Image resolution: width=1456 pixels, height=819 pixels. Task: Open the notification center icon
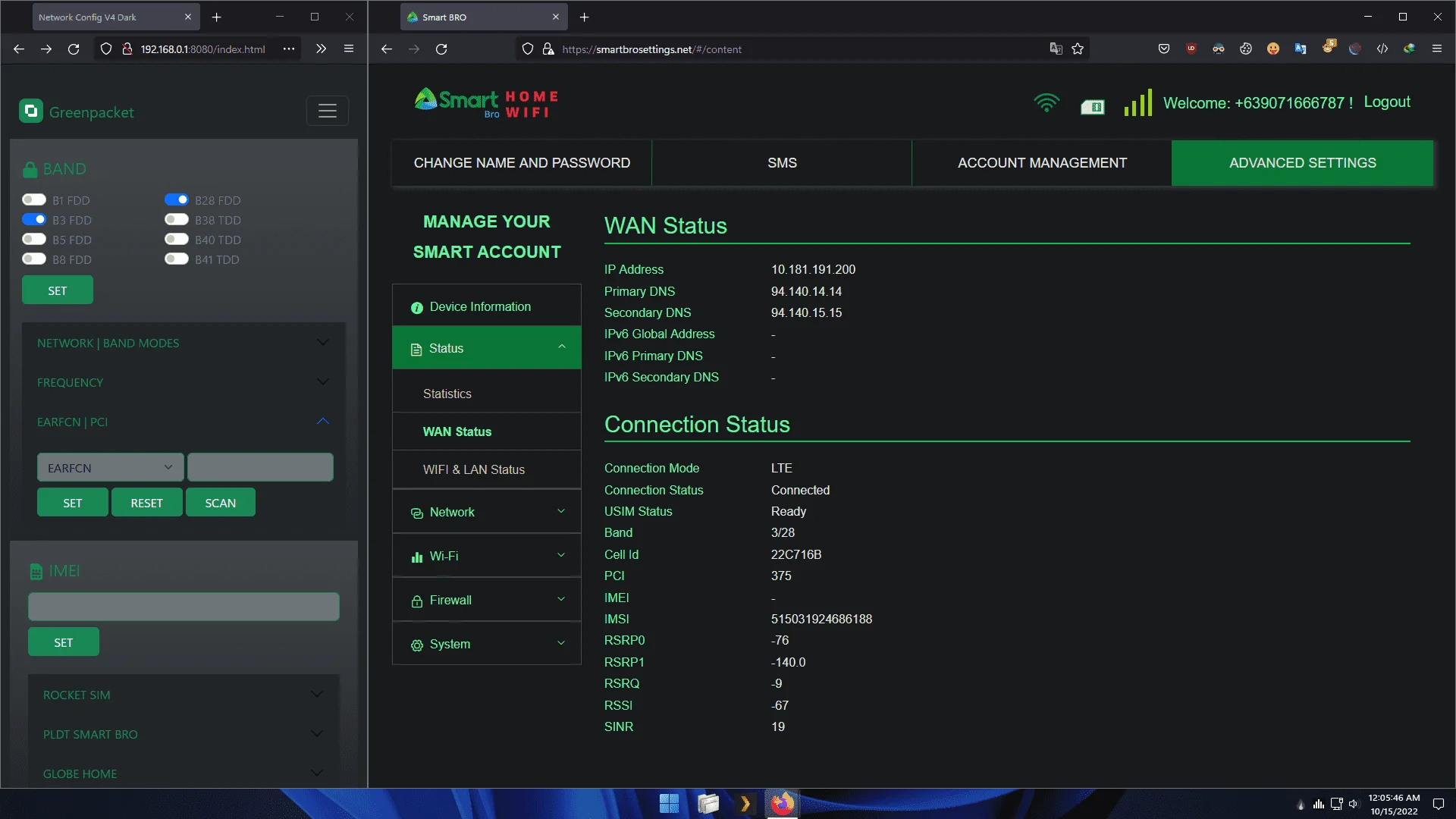coord(1438,805)
